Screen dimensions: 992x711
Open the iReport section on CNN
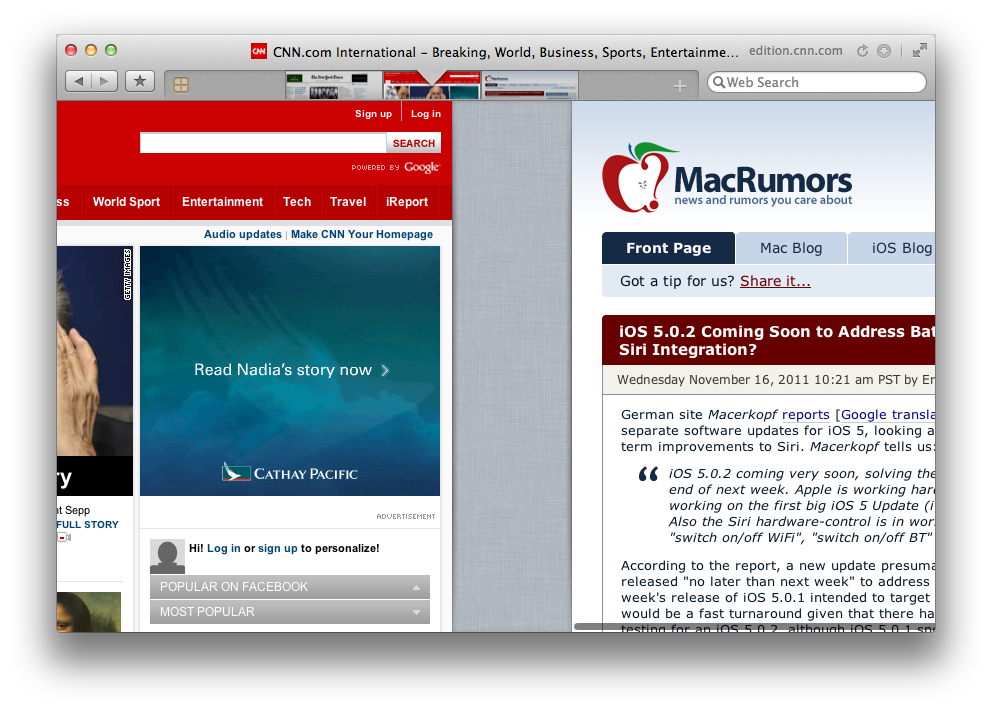pos(407,202)
